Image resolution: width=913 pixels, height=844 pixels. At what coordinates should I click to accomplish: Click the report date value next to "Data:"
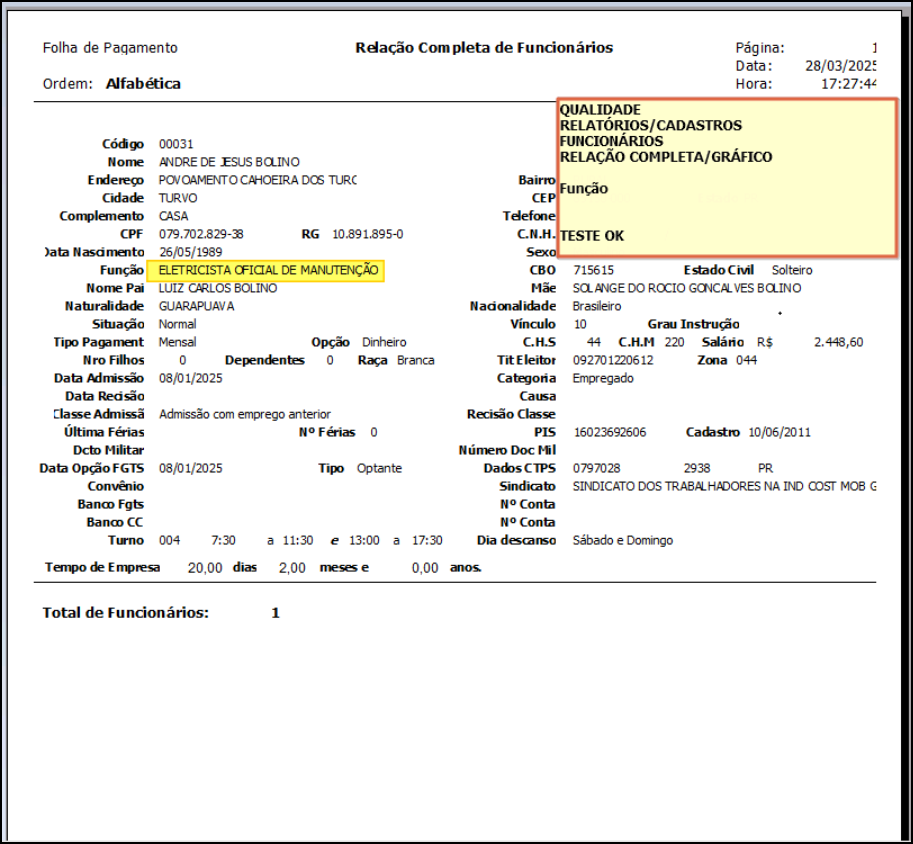click(840, 66)
